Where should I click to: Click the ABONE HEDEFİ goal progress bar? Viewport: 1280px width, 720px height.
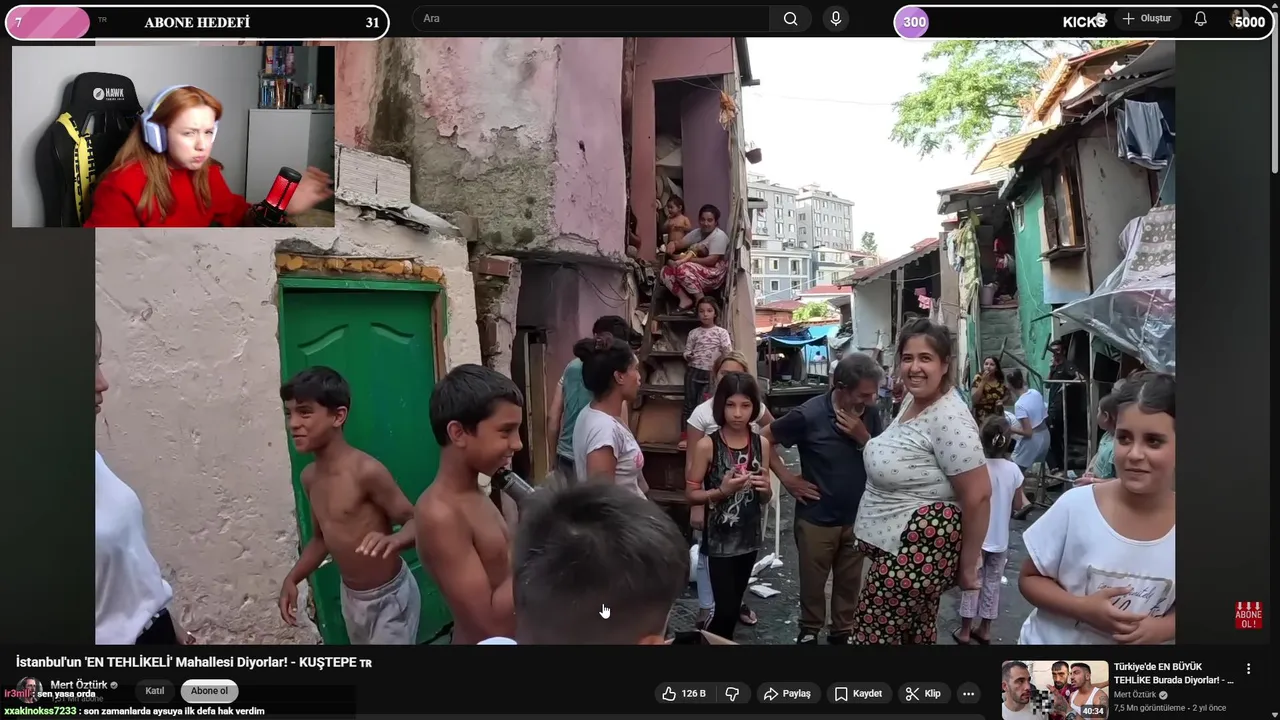pyautogui.click(x=197, y=22)
